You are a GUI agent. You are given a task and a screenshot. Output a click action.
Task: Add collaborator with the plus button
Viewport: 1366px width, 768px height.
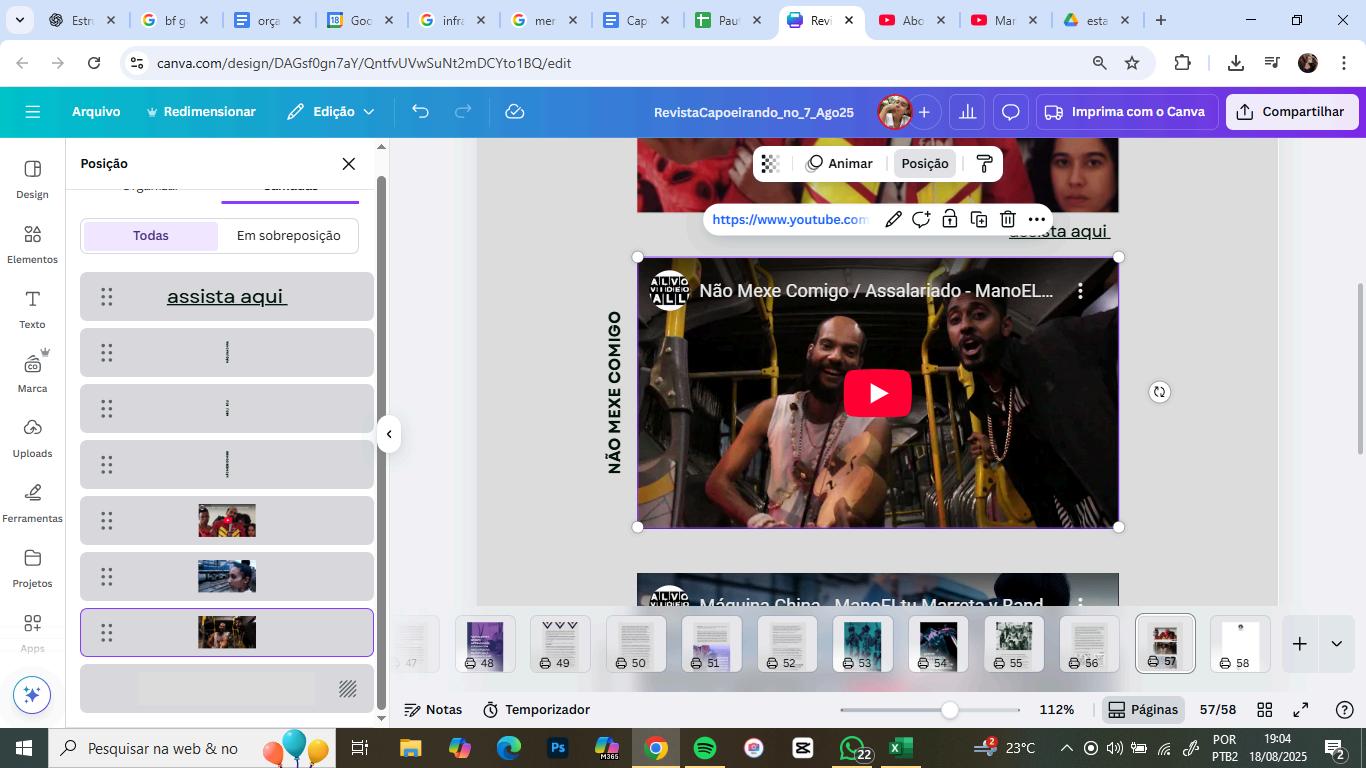coord(924,112)
